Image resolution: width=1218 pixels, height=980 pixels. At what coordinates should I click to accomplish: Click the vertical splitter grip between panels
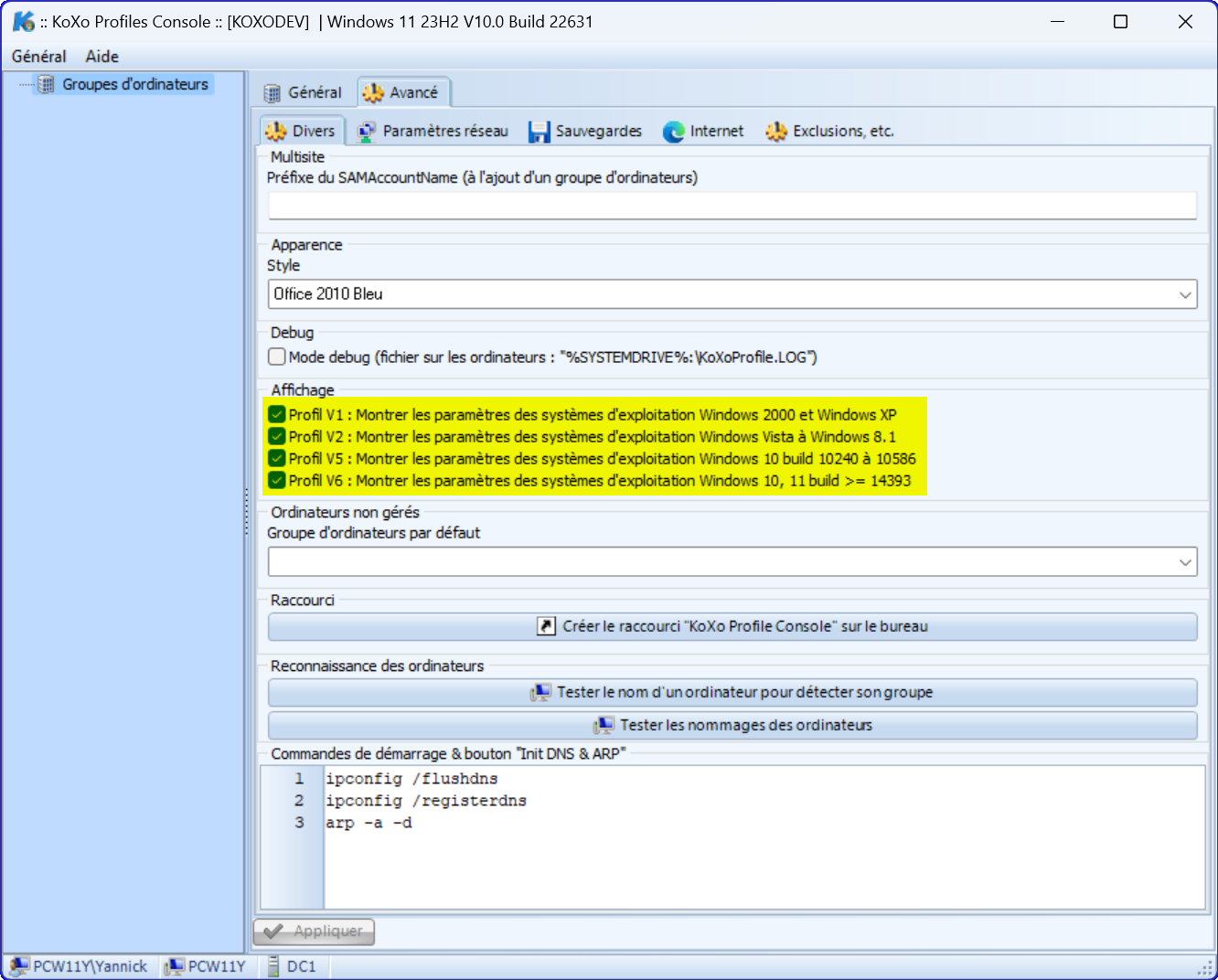pos(246,512)
